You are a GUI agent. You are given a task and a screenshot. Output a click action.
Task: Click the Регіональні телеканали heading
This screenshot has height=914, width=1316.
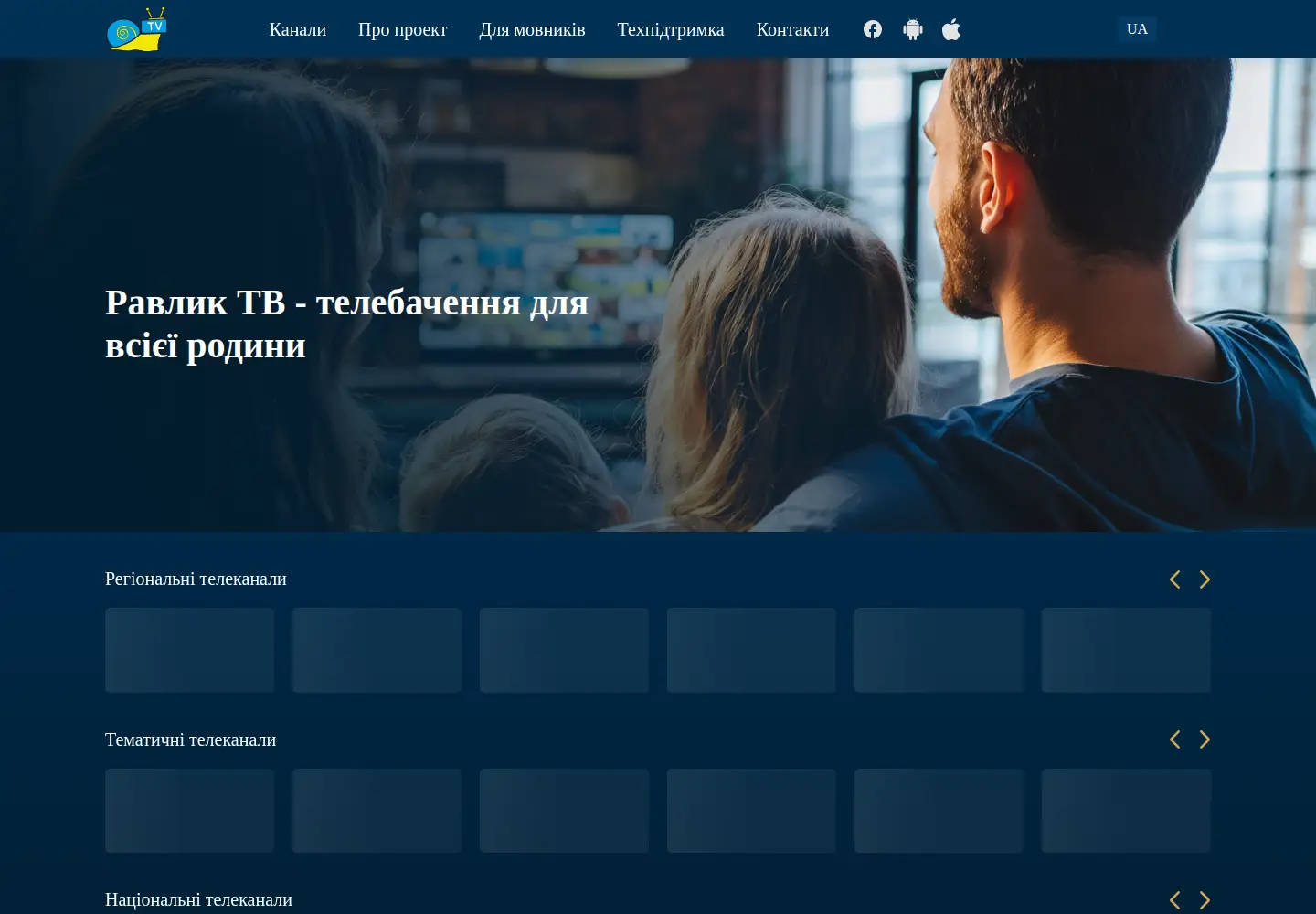[x=196, y=579]
